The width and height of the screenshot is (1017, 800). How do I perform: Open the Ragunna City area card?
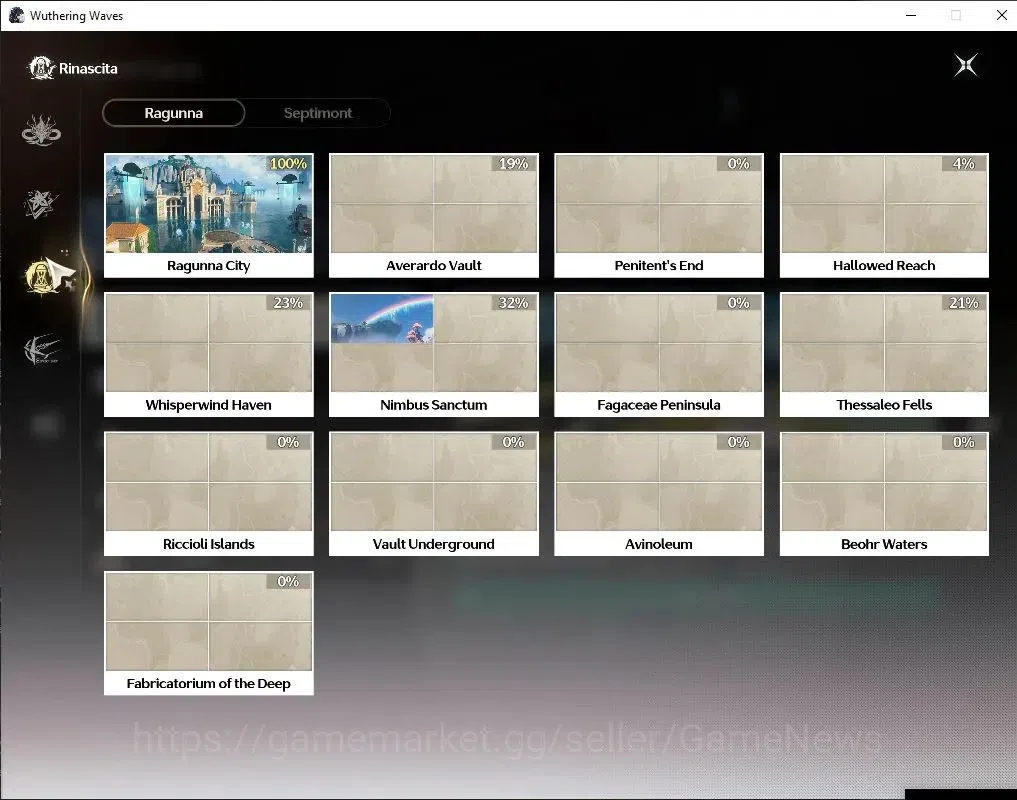pyautogui.click(x=208, y=215)
